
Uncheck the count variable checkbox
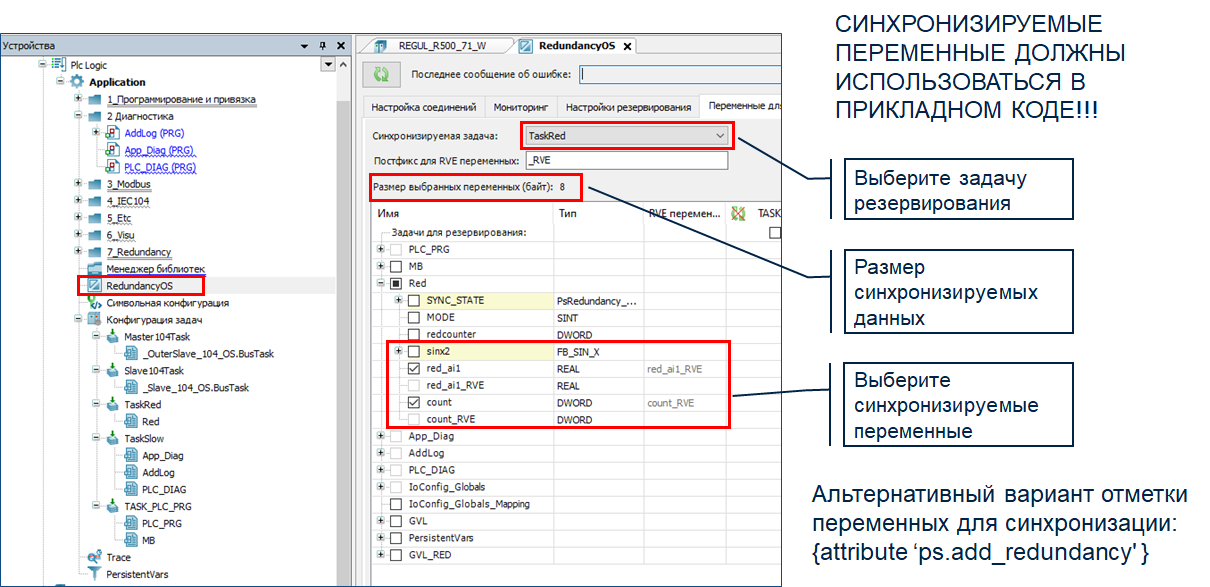click(x=414, y=402)
